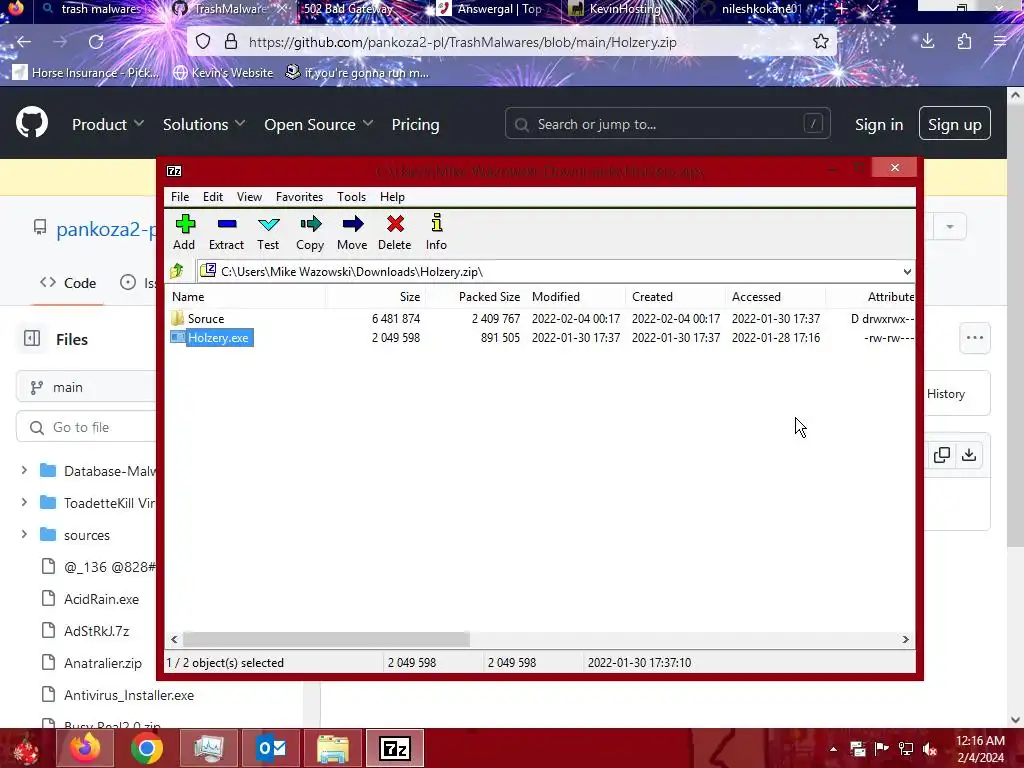
Task: Expand the Open Source menu
Action: tap(318, 124)
